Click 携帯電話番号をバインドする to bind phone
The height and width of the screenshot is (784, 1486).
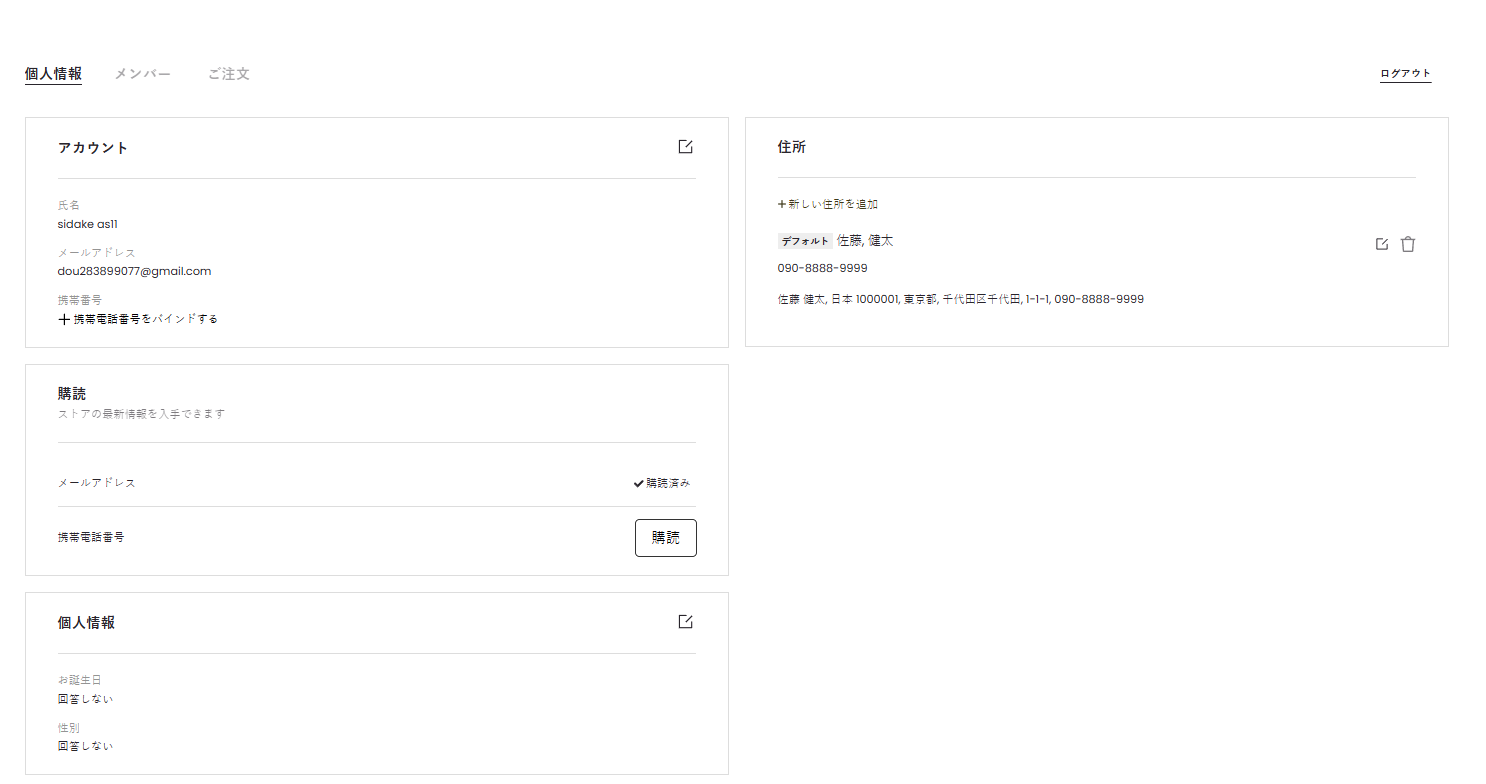click(138, 319)
